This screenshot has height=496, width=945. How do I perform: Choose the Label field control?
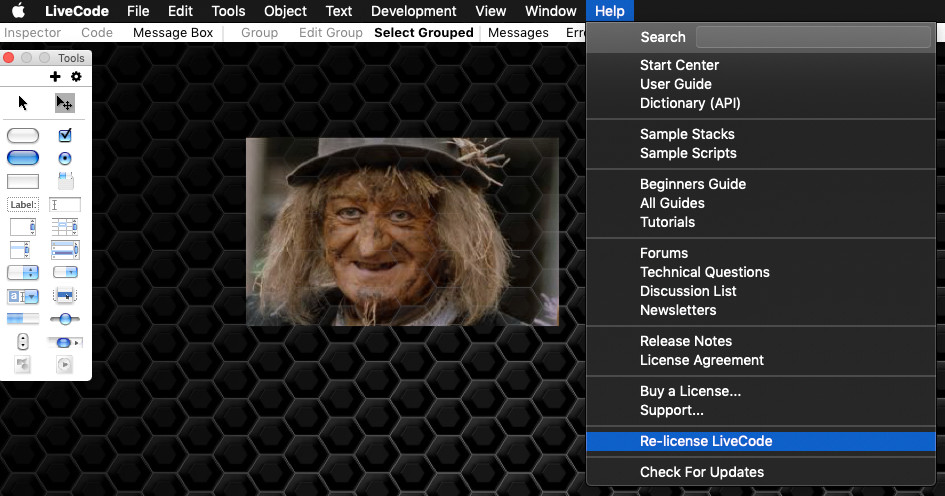tap(23, 205)
